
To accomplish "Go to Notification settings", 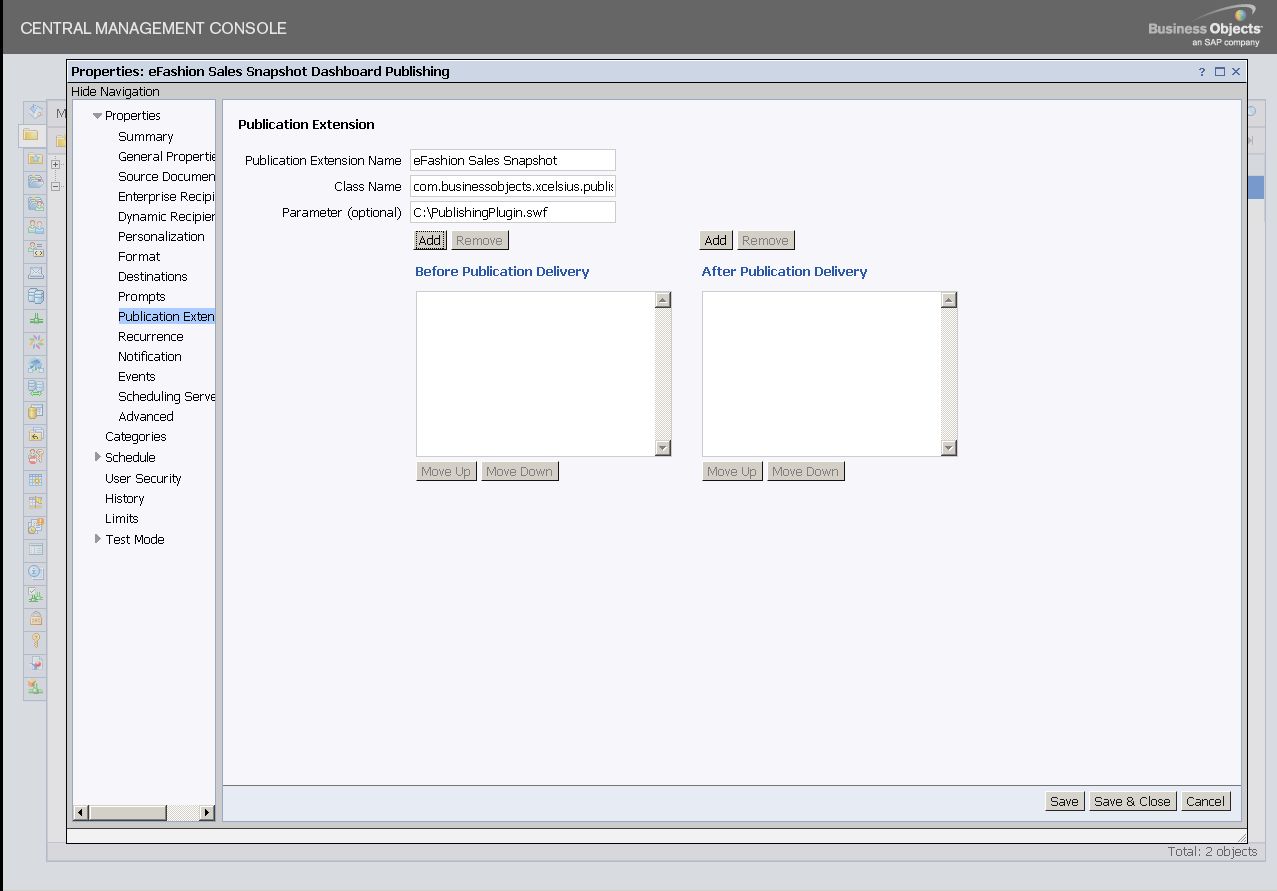I will click(x=150, y=357).
